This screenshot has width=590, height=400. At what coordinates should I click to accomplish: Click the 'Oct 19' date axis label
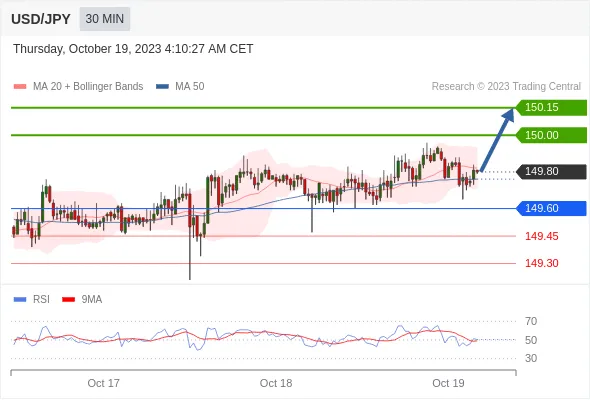tap(448, 383)
